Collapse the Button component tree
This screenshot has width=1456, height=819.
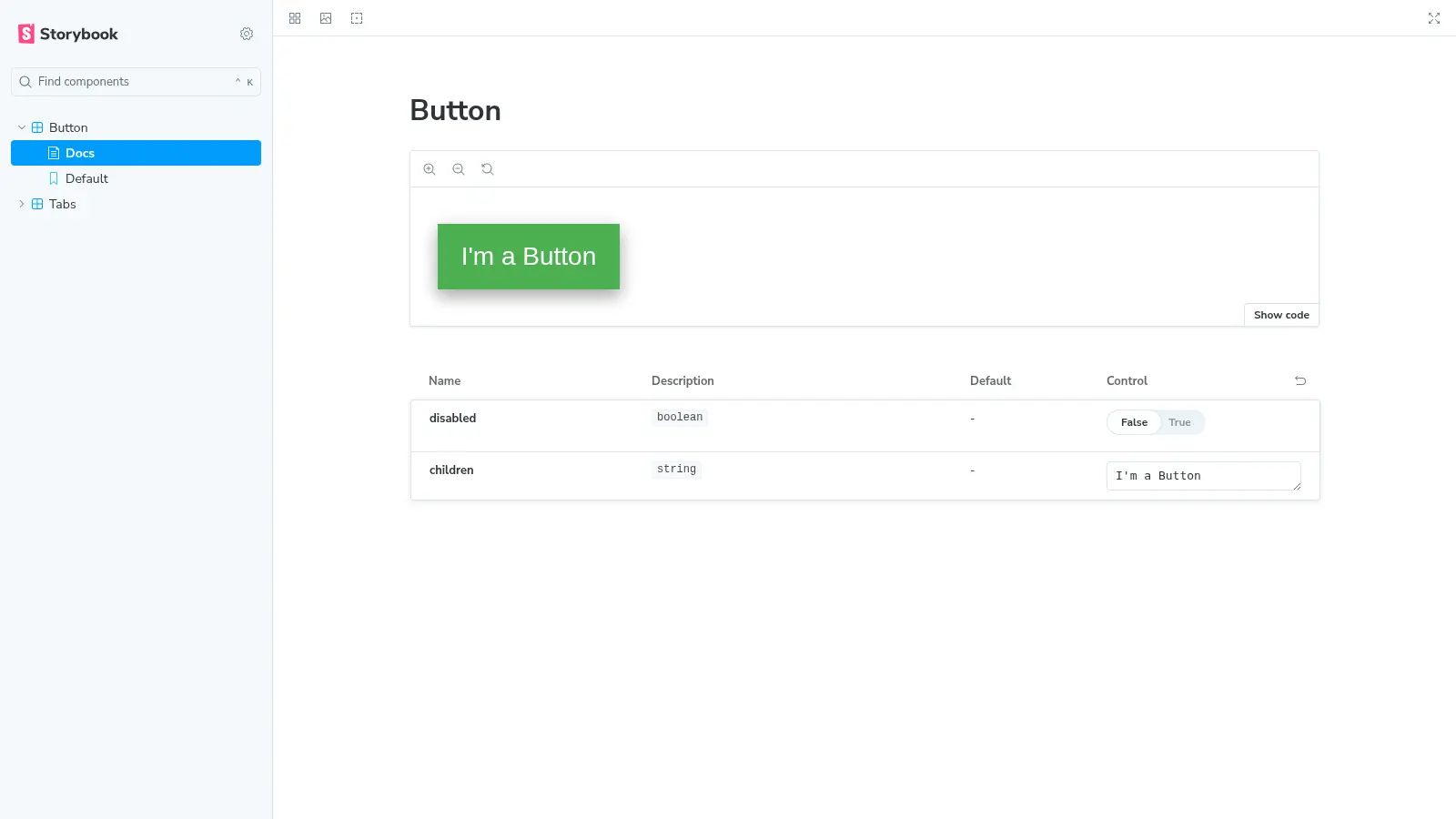click(22, 127)
